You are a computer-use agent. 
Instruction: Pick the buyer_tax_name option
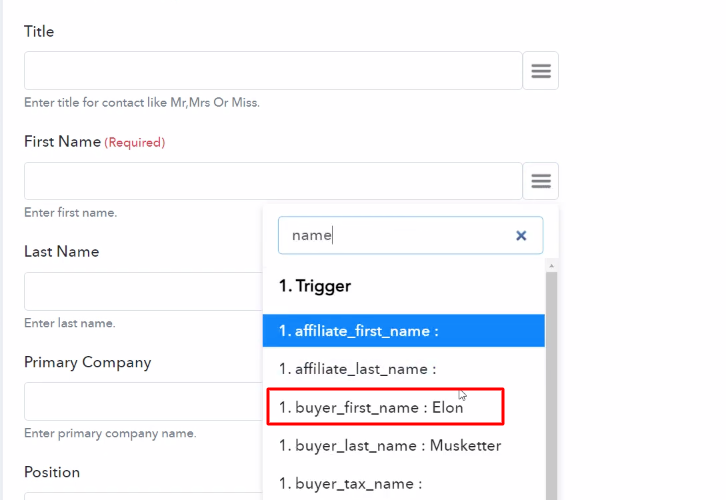pos(404,483)
